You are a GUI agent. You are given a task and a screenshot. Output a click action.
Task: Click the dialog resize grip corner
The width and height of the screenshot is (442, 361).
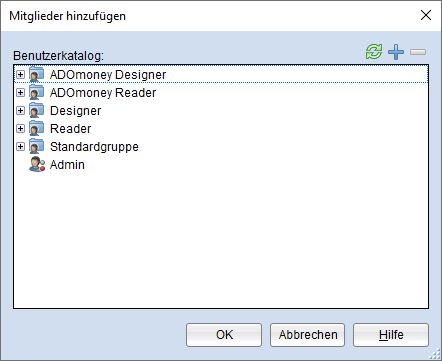tap(436, 354)
